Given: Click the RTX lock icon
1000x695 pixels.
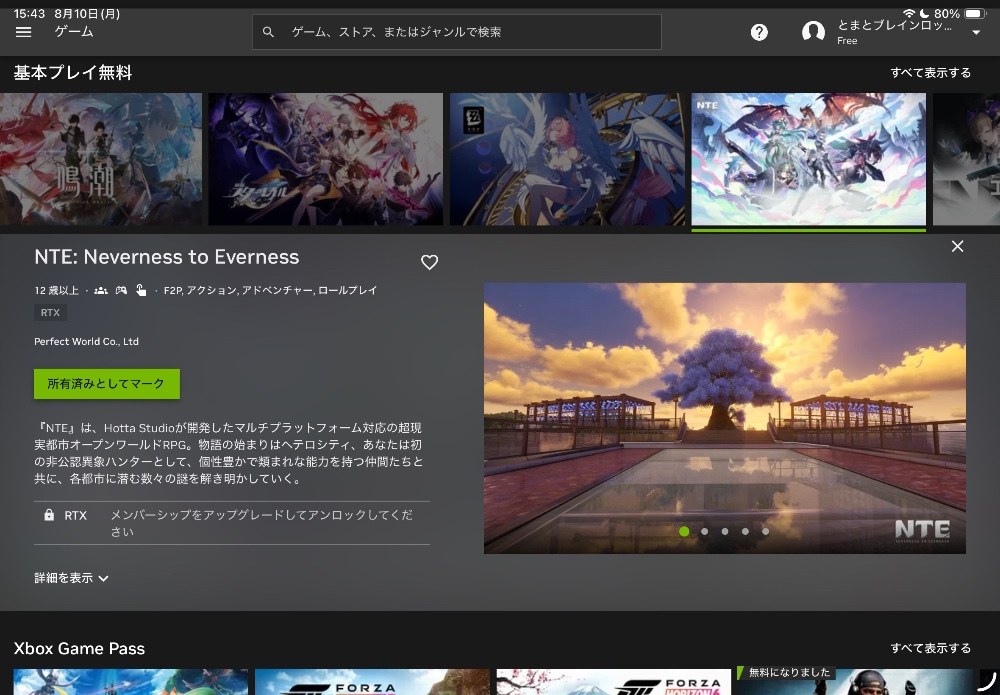Looking at the screenshot, I should 49,515.
